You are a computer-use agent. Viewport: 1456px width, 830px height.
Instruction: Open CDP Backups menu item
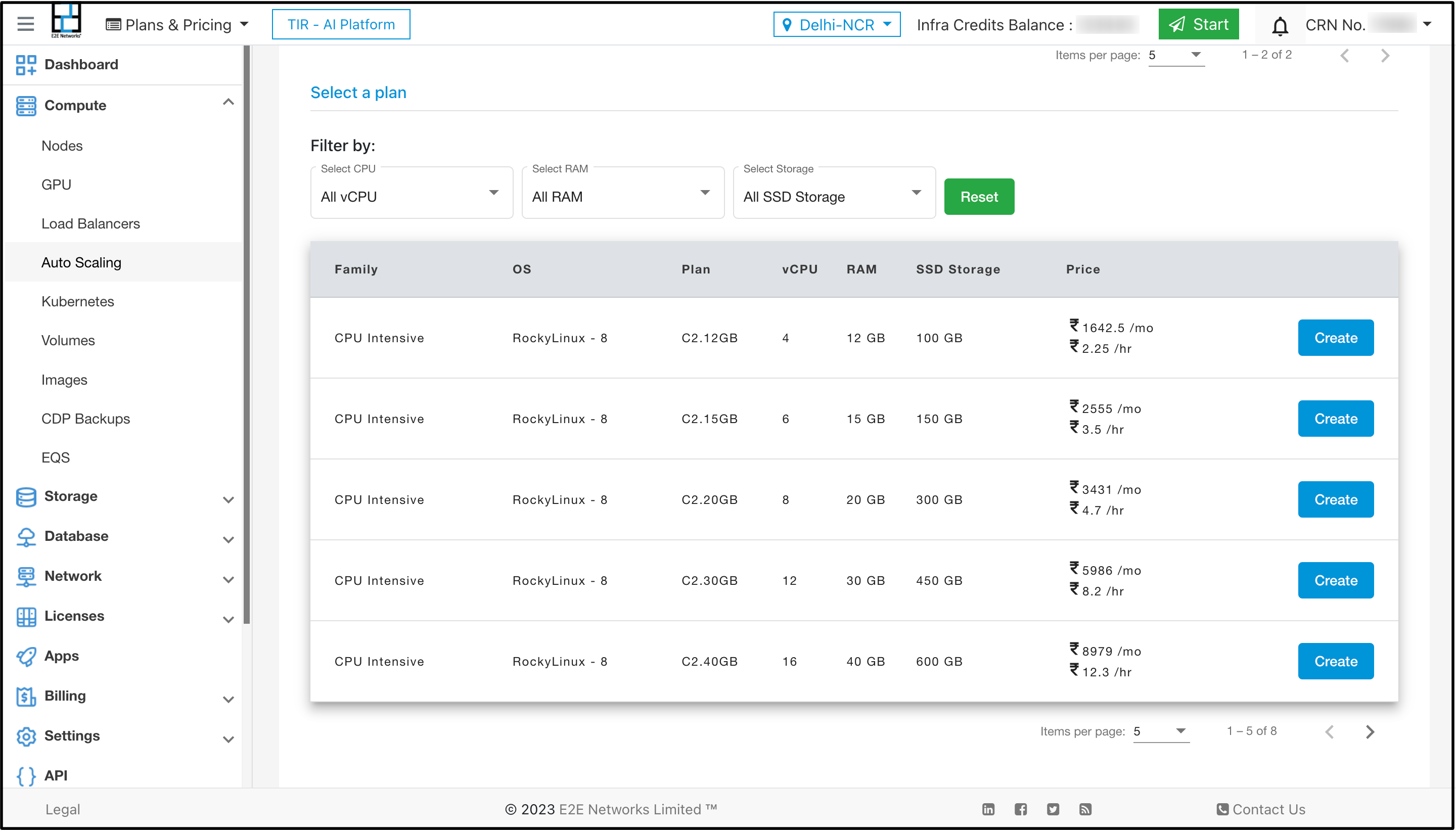(85, 419)
